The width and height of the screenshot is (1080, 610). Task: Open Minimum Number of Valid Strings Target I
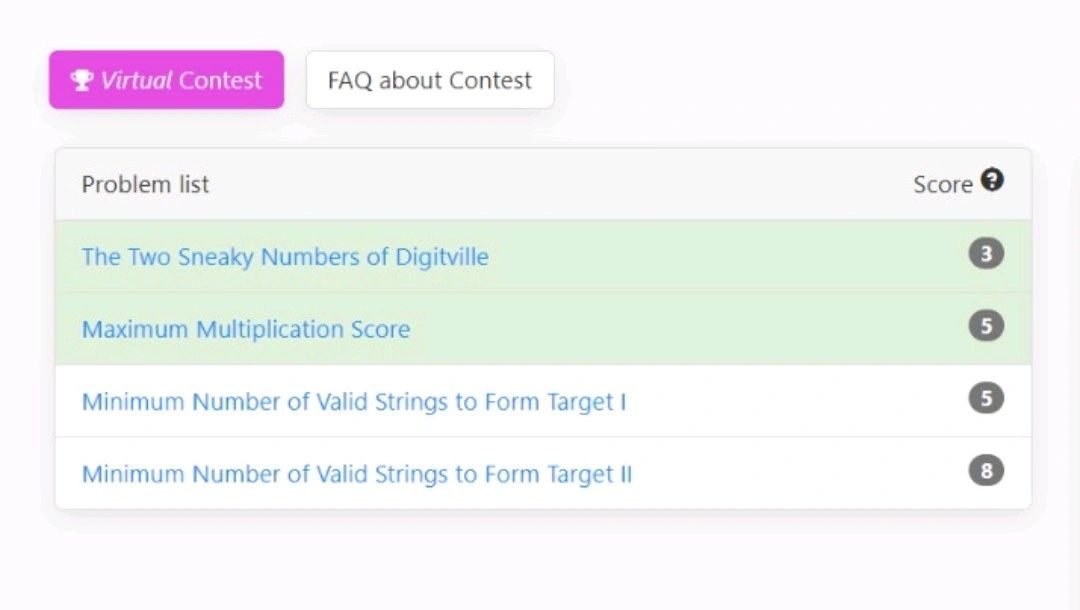[354, 401]
